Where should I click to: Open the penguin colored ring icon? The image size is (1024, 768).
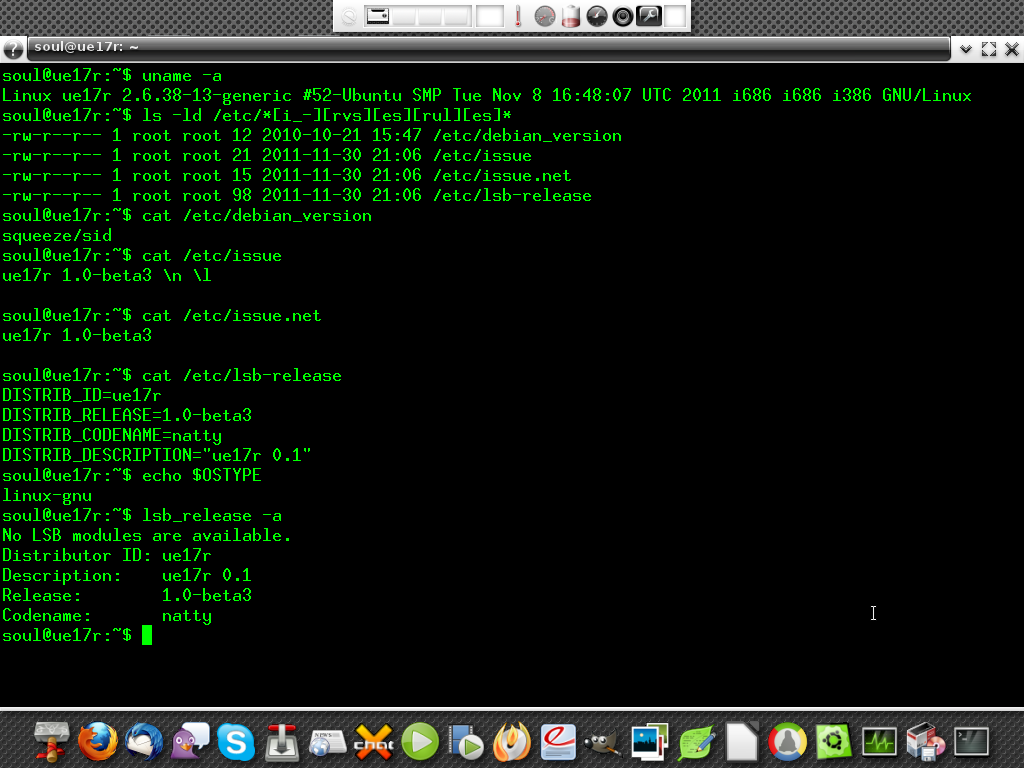[x=788, y=742]
